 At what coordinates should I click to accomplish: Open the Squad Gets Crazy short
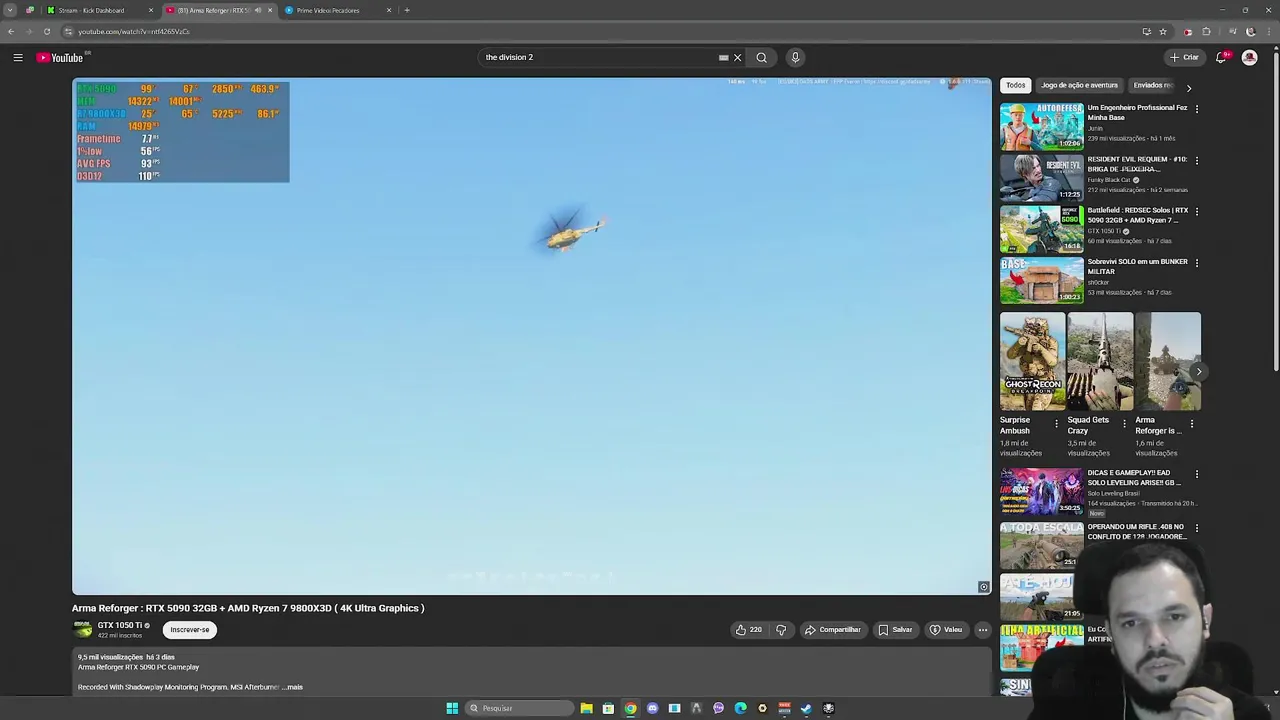pyautogui.click(x=1100, y=361)
